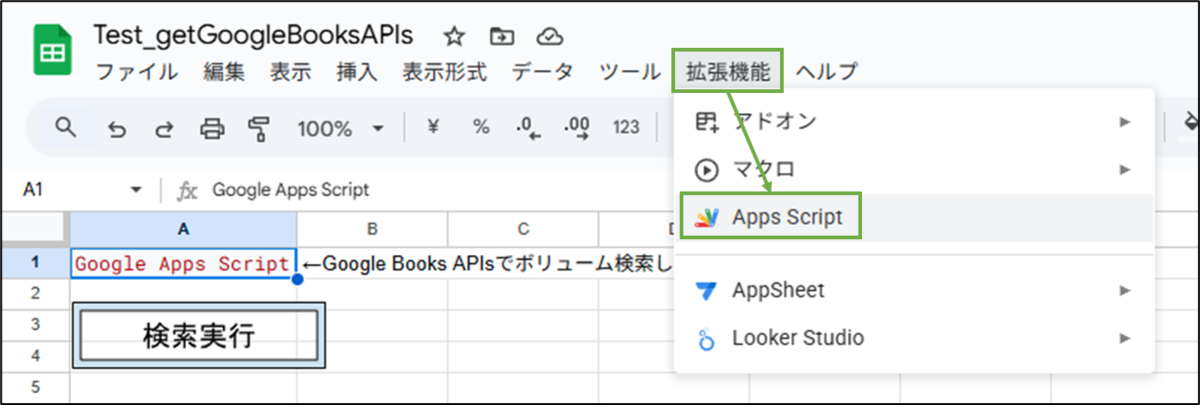Image resolution: width=1200 pixels, height=405 pixels.
Task: Select cell A1 containing Google Apps Script
Action: click(184, 263)
